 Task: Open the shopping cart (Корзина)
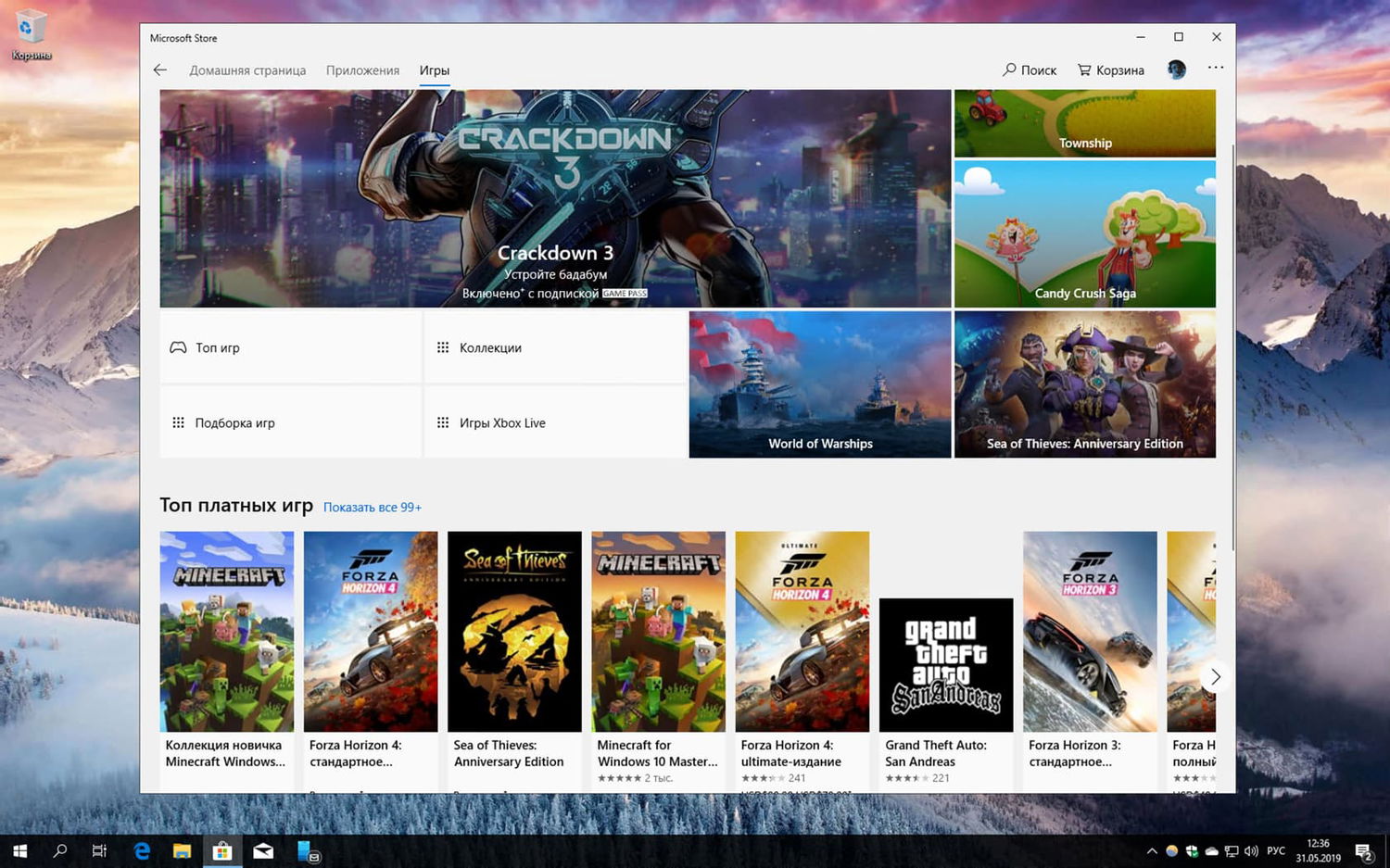(1109, 69)
